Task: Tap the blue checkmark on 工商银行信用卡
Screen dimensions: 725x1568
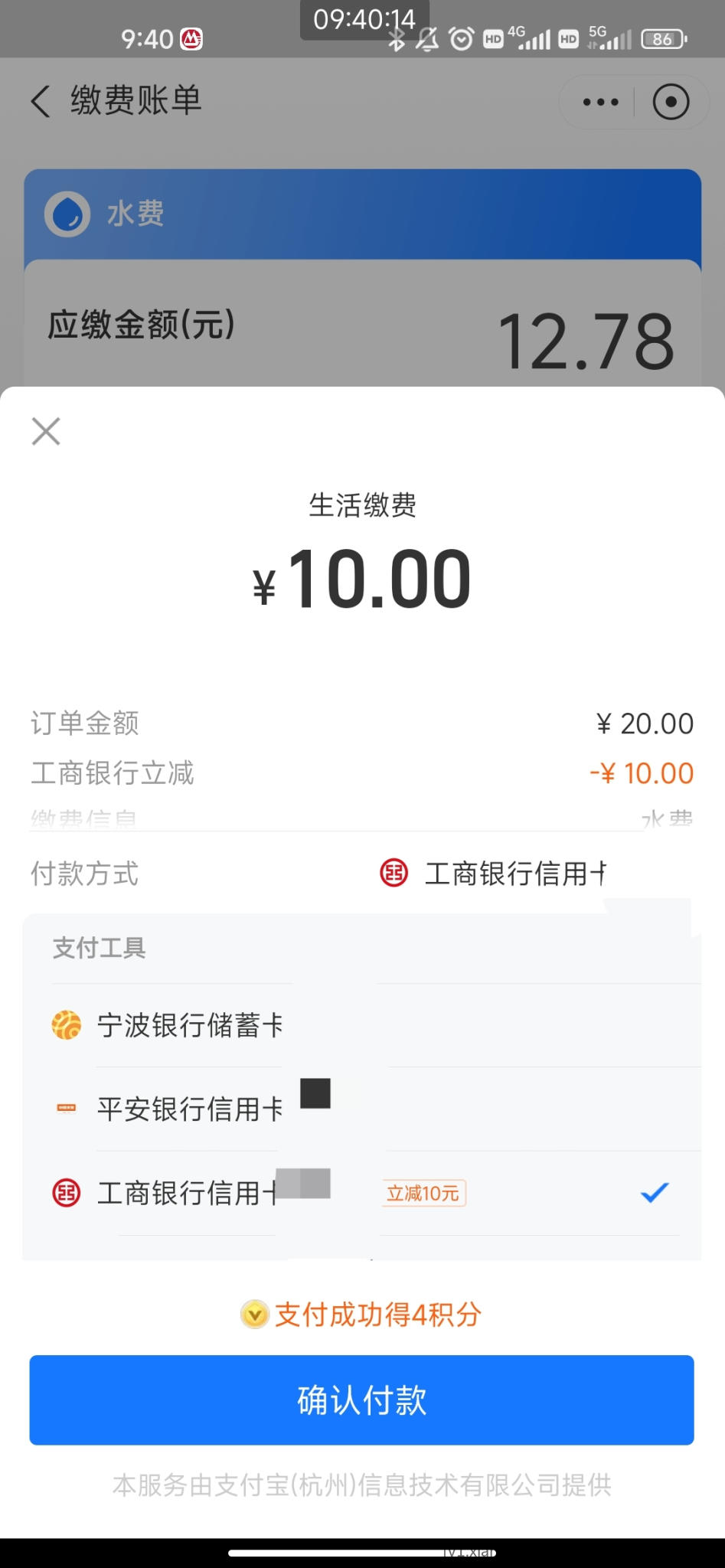Action: (655, 1192)
